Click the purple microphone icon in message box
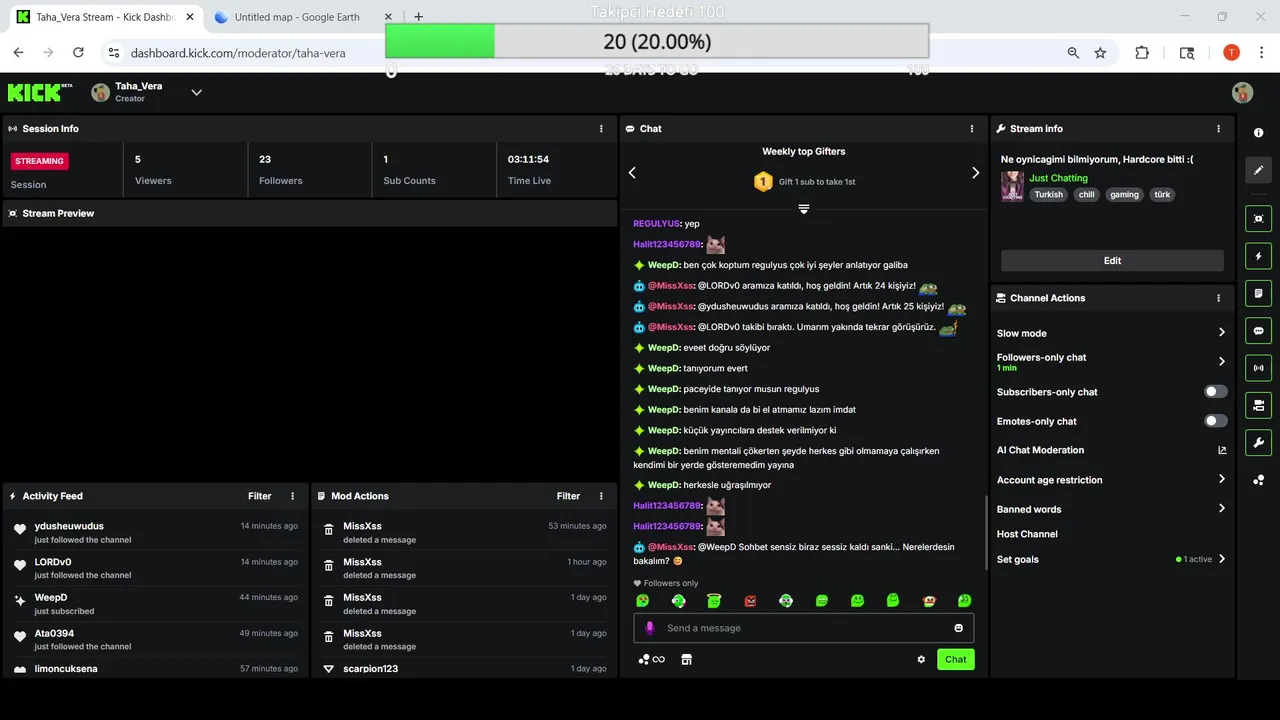Viewport: 1280px width, 720px height. click(x=650, y=628)
